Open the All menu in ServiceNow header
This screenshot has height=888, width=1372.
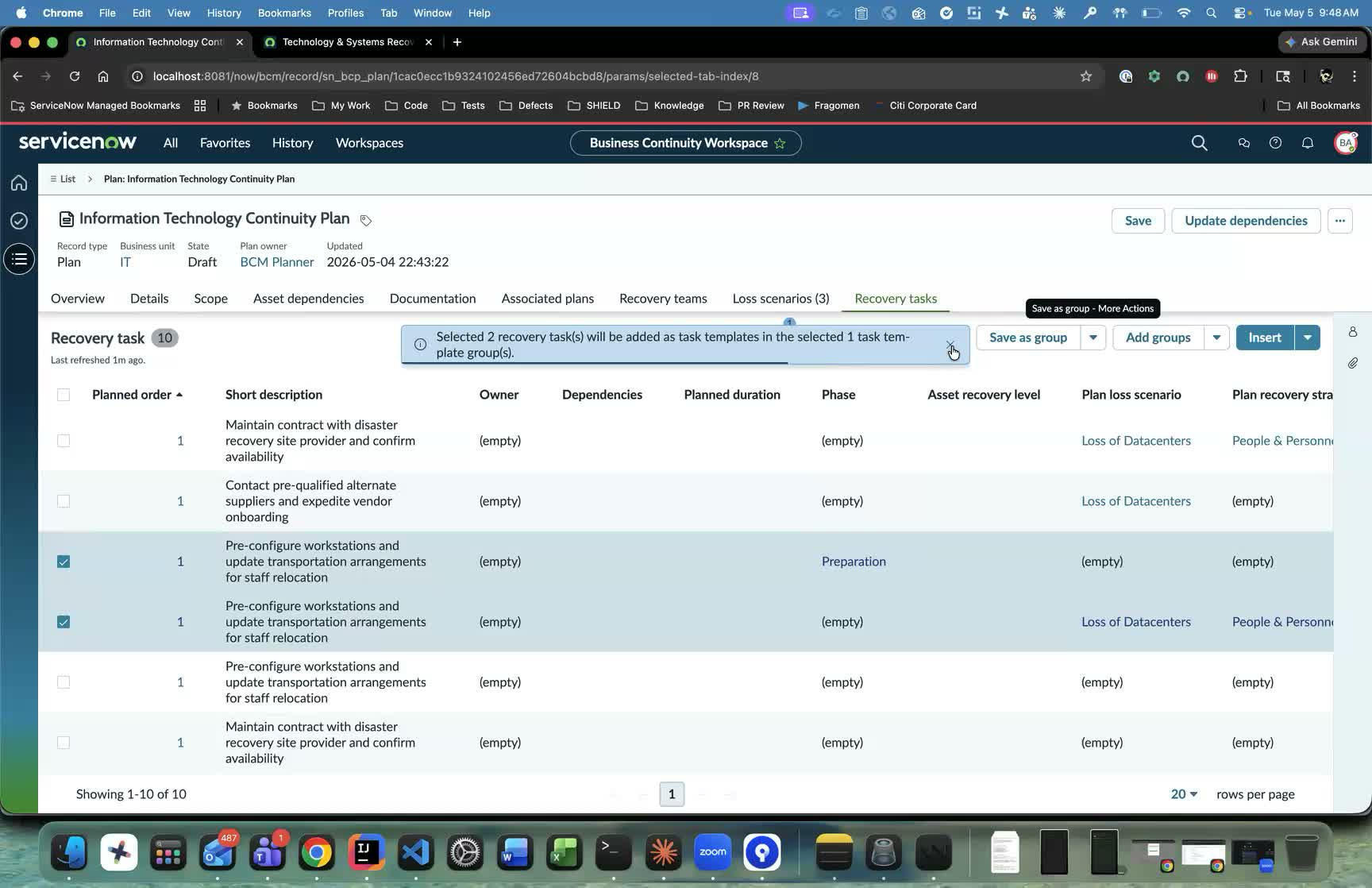171,143
